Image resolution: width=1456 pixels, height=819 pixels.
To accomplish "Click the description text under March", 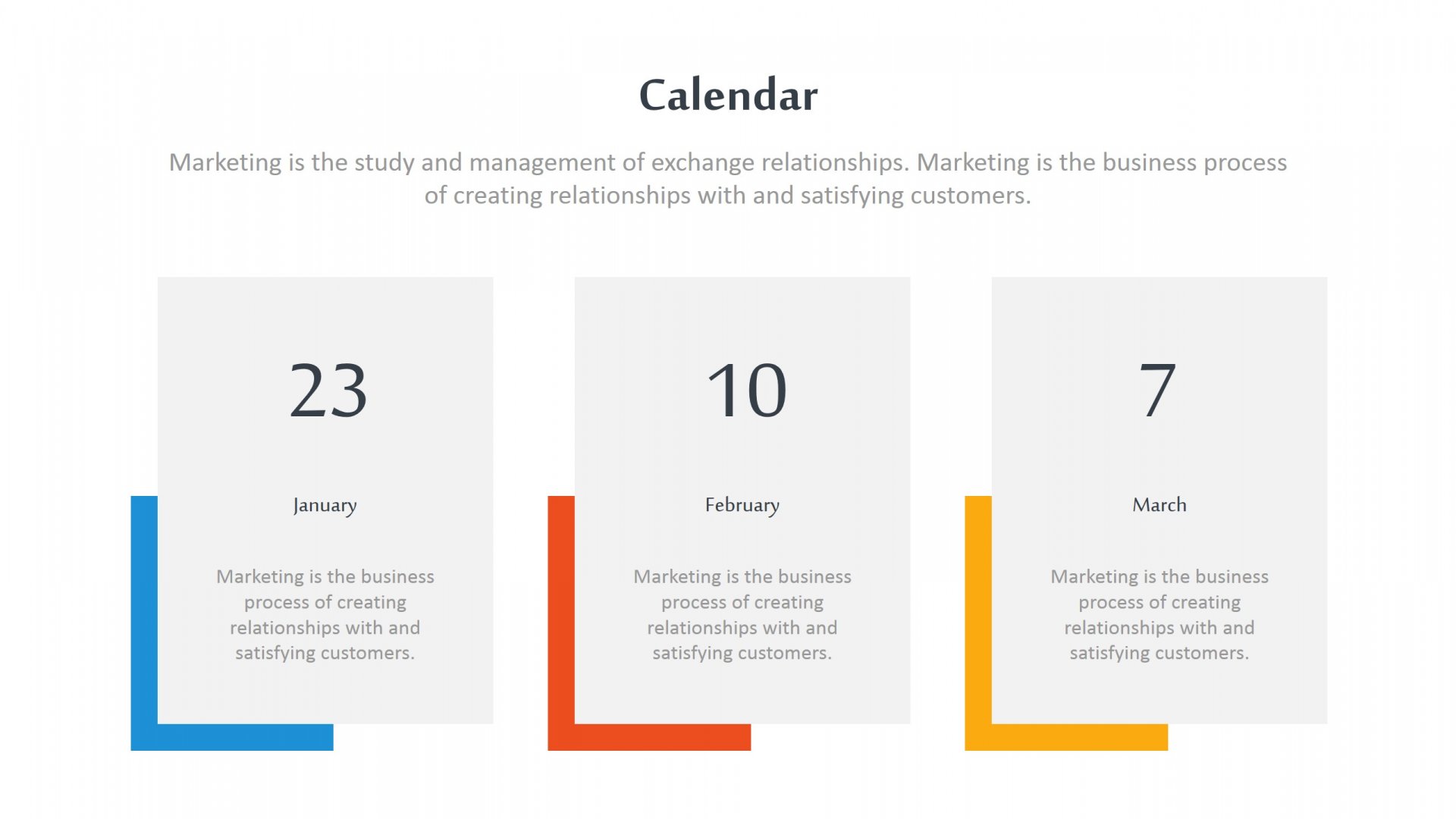I will 1159,614.
